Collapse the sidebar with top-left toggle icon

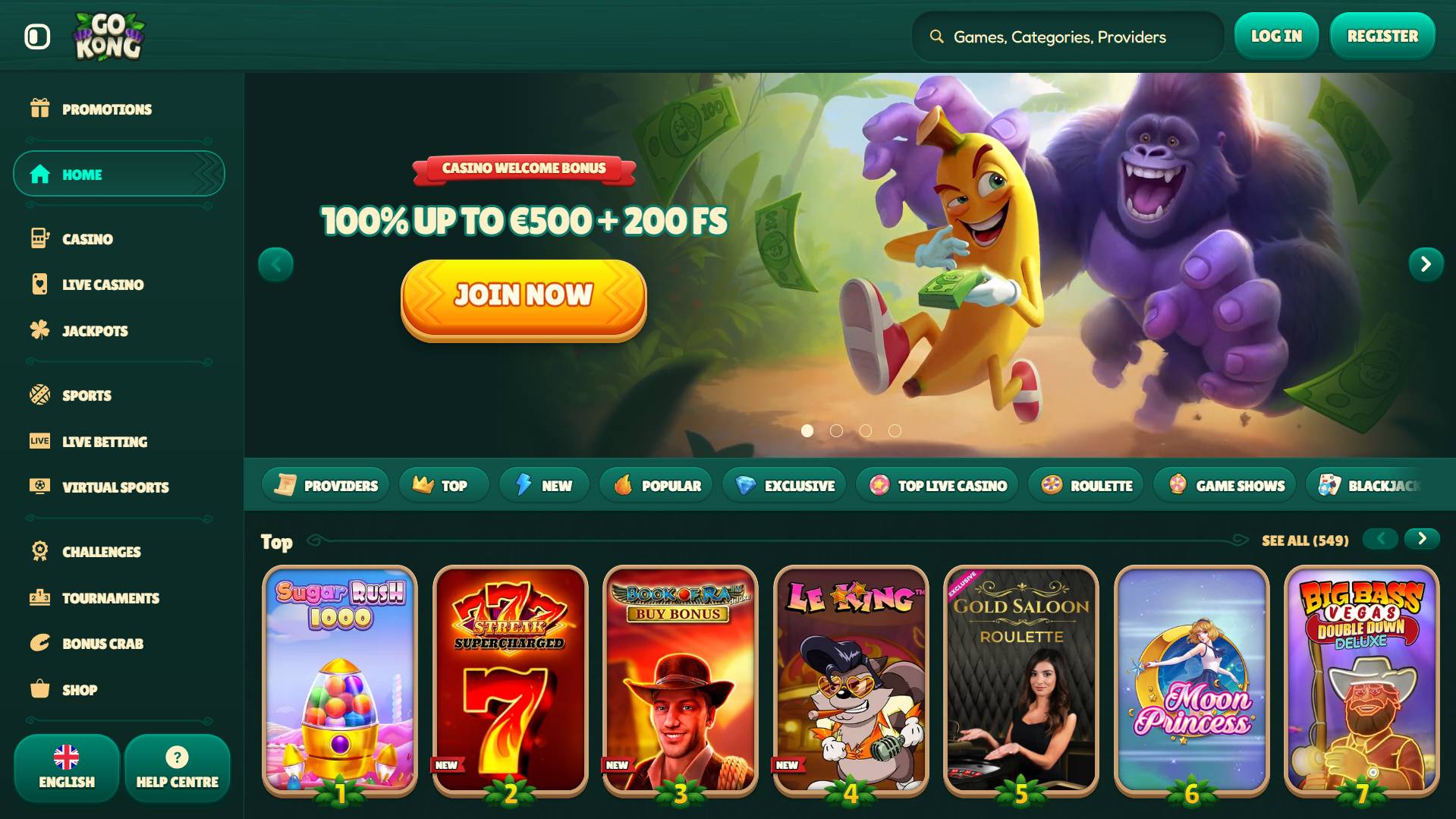click(x=37, y=36)
